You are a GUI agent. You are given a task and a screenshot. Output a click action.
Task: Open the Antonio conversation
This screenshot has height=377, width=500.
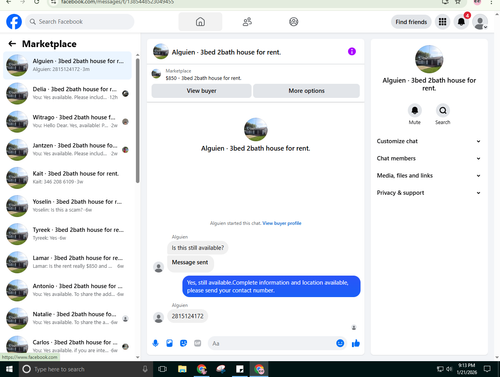pyautogui.click(x=67, y=290)
